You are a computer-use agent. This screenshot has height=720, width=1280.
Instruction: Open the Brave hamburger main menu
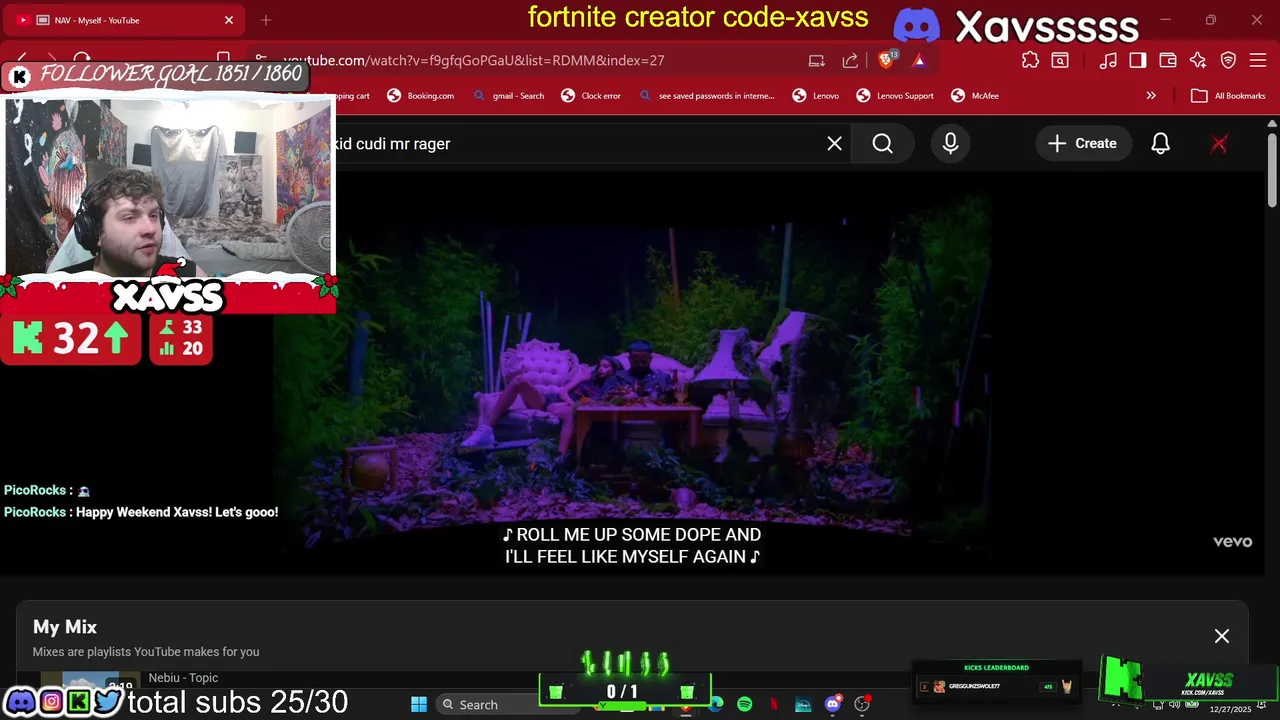point(1259,60)
